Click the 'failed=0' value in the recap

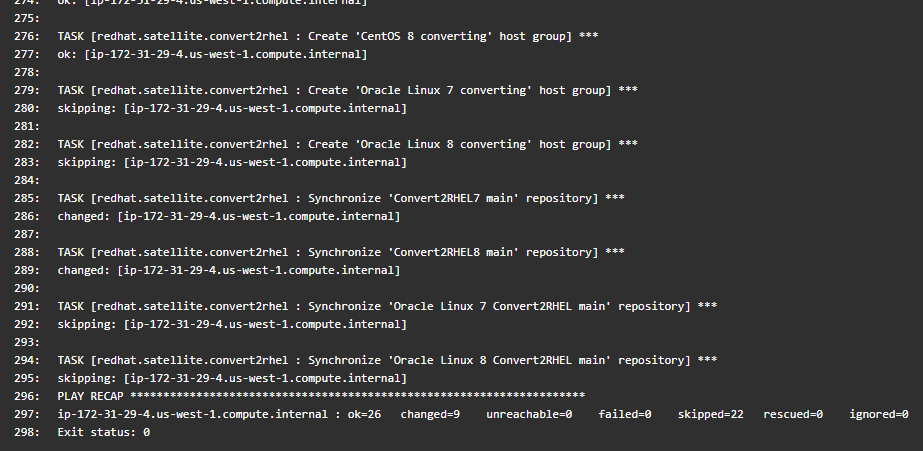[625, 414]
